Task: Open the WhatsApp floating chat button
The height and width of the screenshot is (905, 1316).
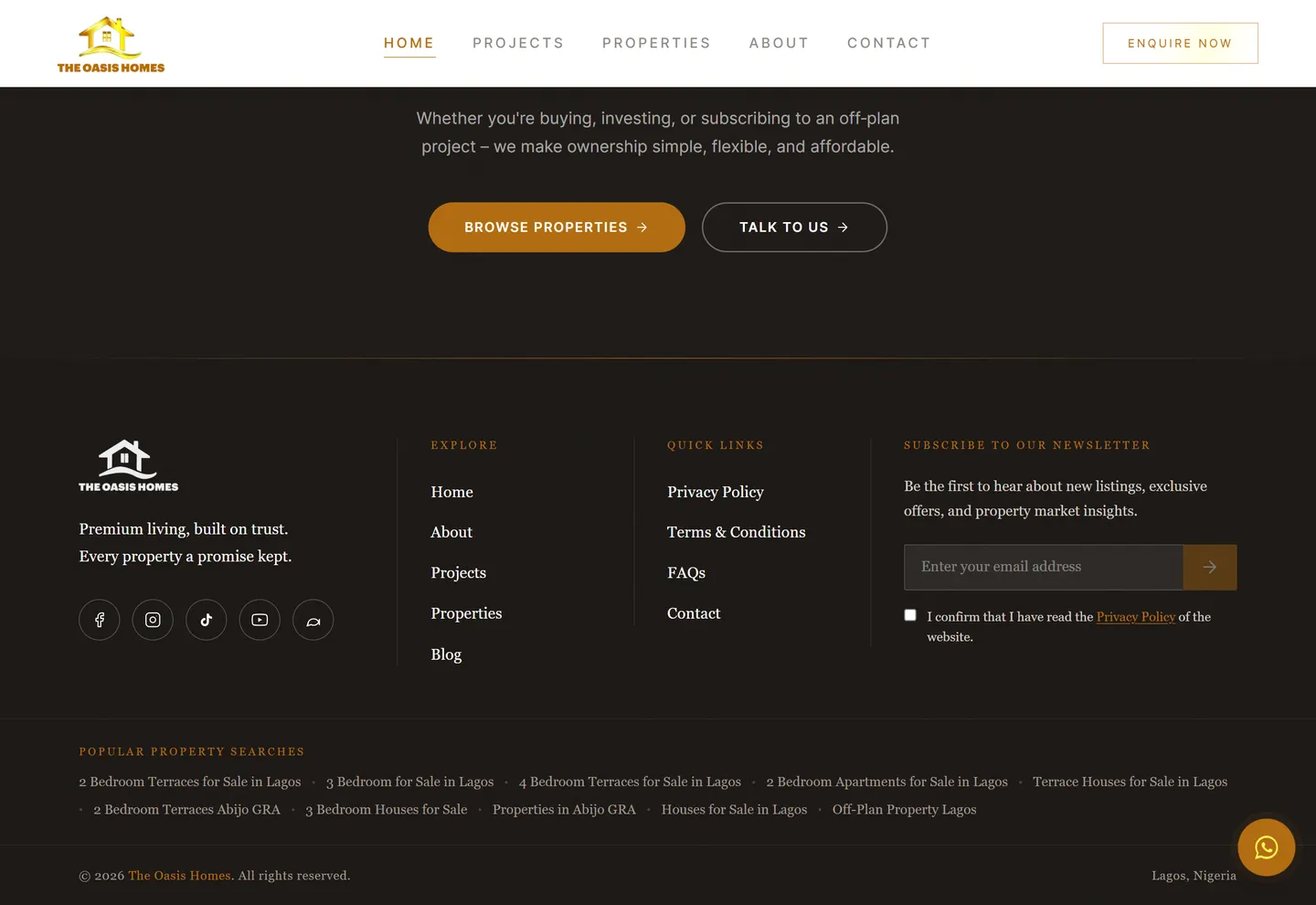Action: [x=1267, y=847]
